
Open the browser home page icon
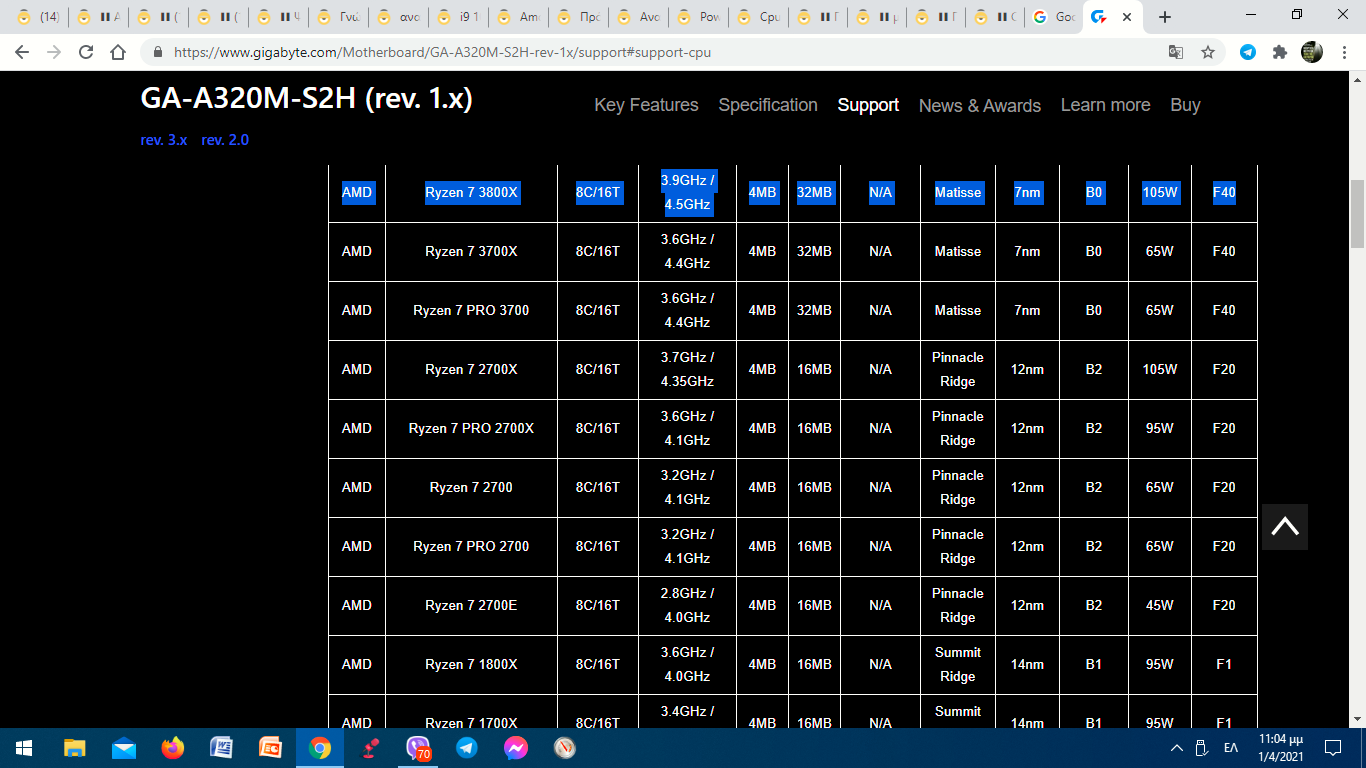click(x=118, y=52)
